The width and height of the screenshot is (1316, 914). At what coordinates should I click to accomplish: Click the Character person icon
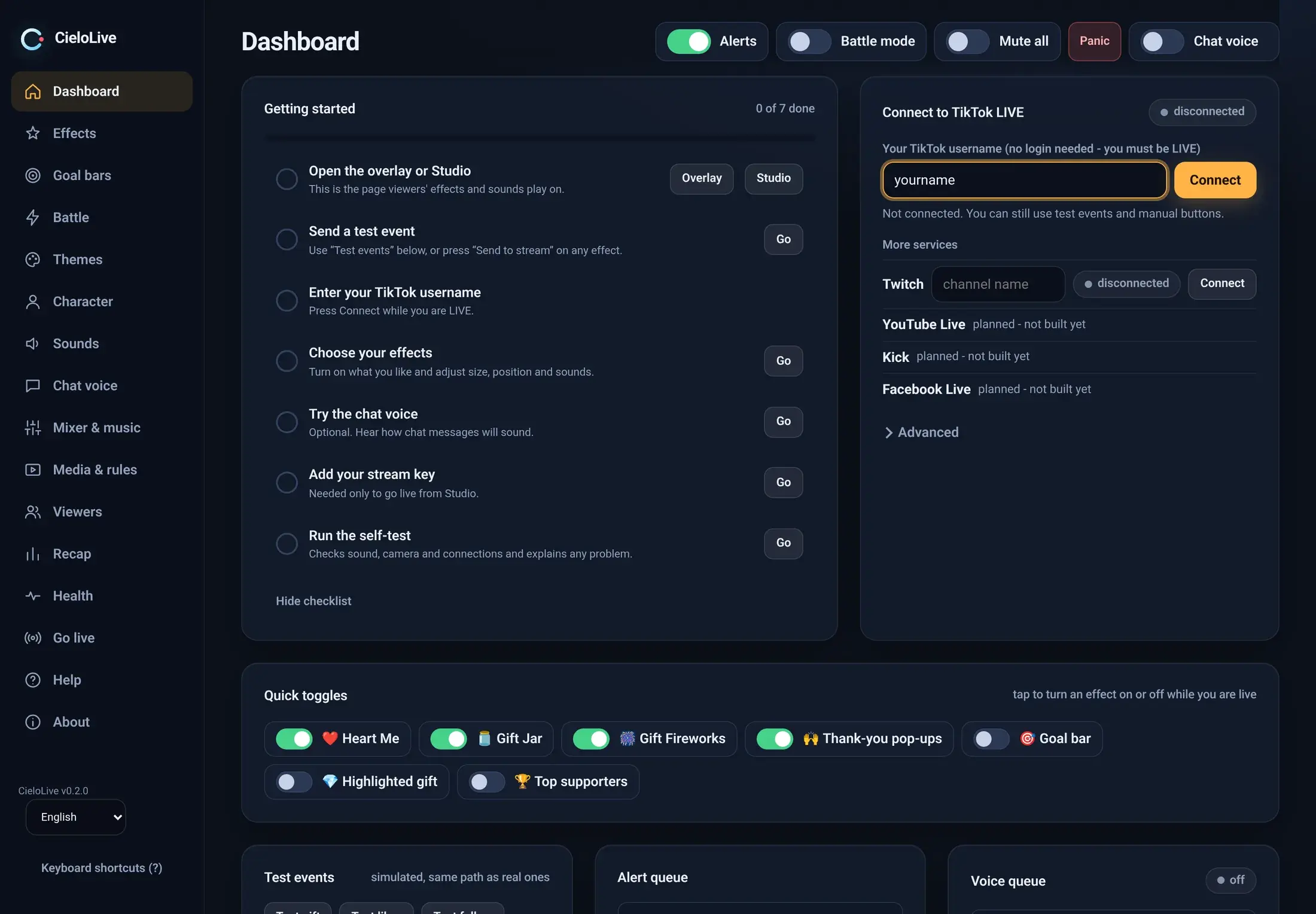pos(33,301)
